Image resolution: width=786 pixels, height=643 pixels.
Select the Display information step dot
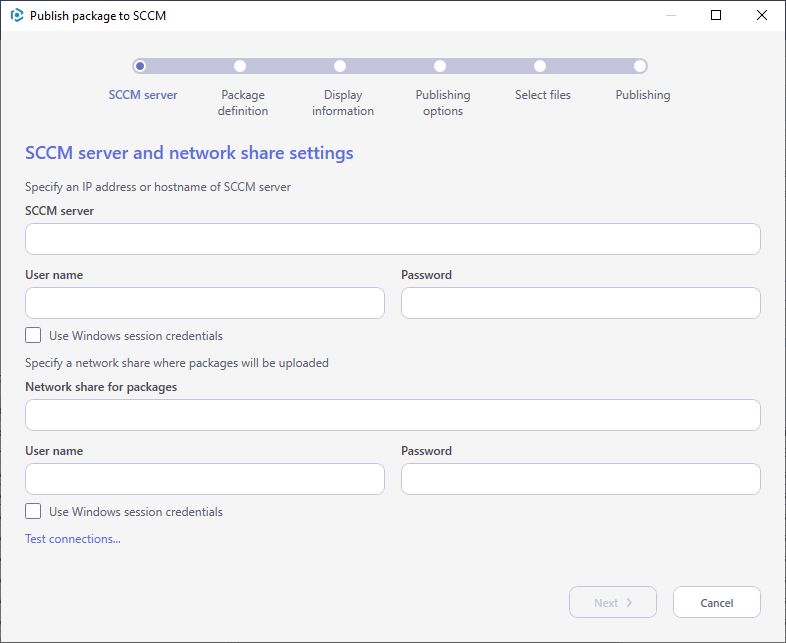coord(340,66)
